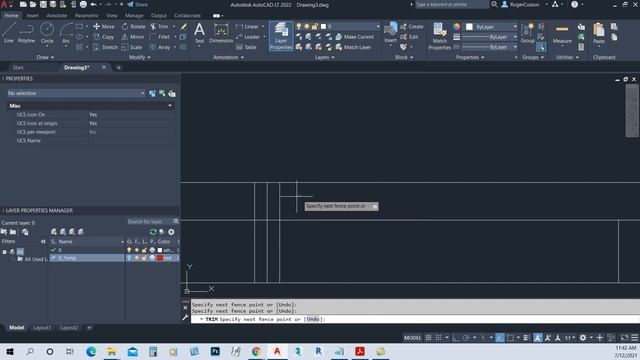Open the Annotate ribbon tab
Viewport: 640px width, 360px height.
(x=57, y=16)
